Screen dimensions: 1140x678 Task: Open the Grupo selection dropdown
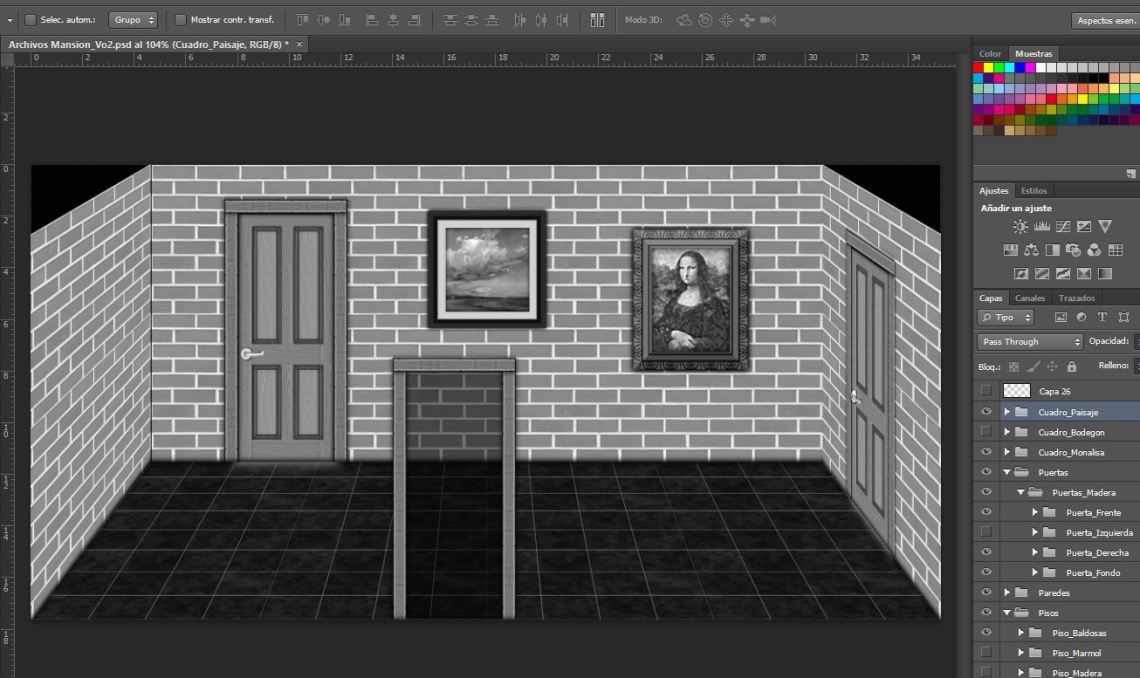click(x=132, y=20)
